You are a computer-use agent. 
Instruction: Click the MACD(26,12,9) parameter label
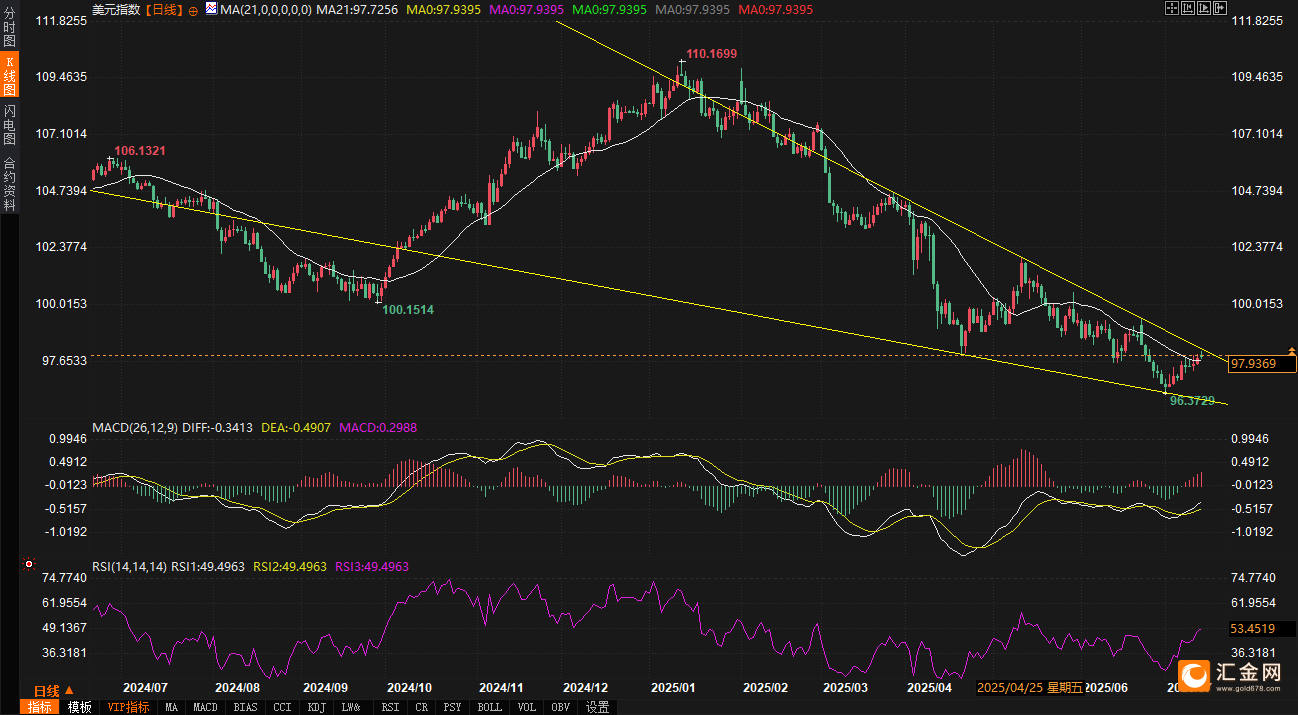click(x=135, y=428)
